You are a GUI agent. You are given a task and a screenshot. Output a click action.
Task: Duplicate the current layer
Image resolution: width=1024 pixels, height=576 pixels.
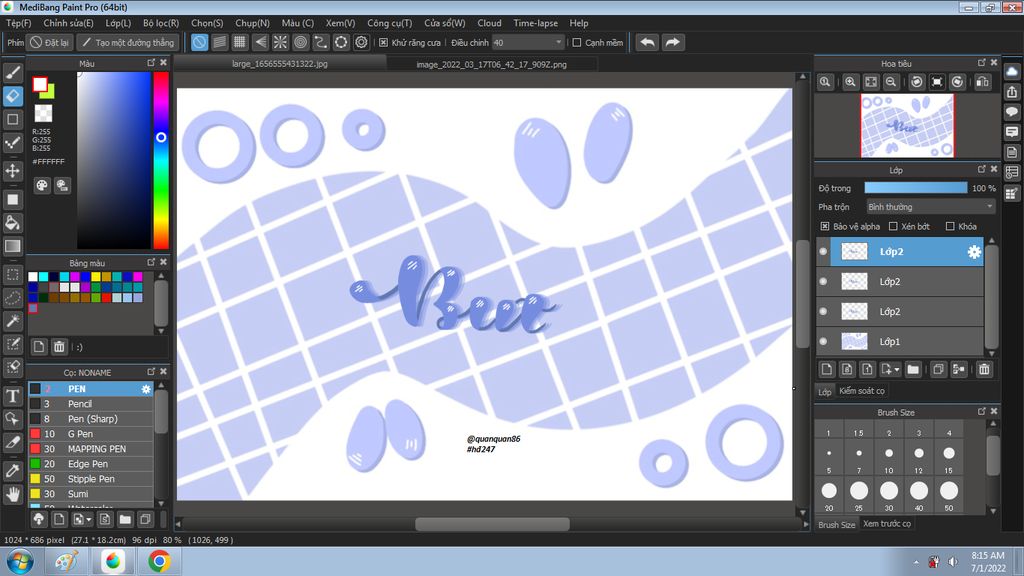tap(938, 370)
